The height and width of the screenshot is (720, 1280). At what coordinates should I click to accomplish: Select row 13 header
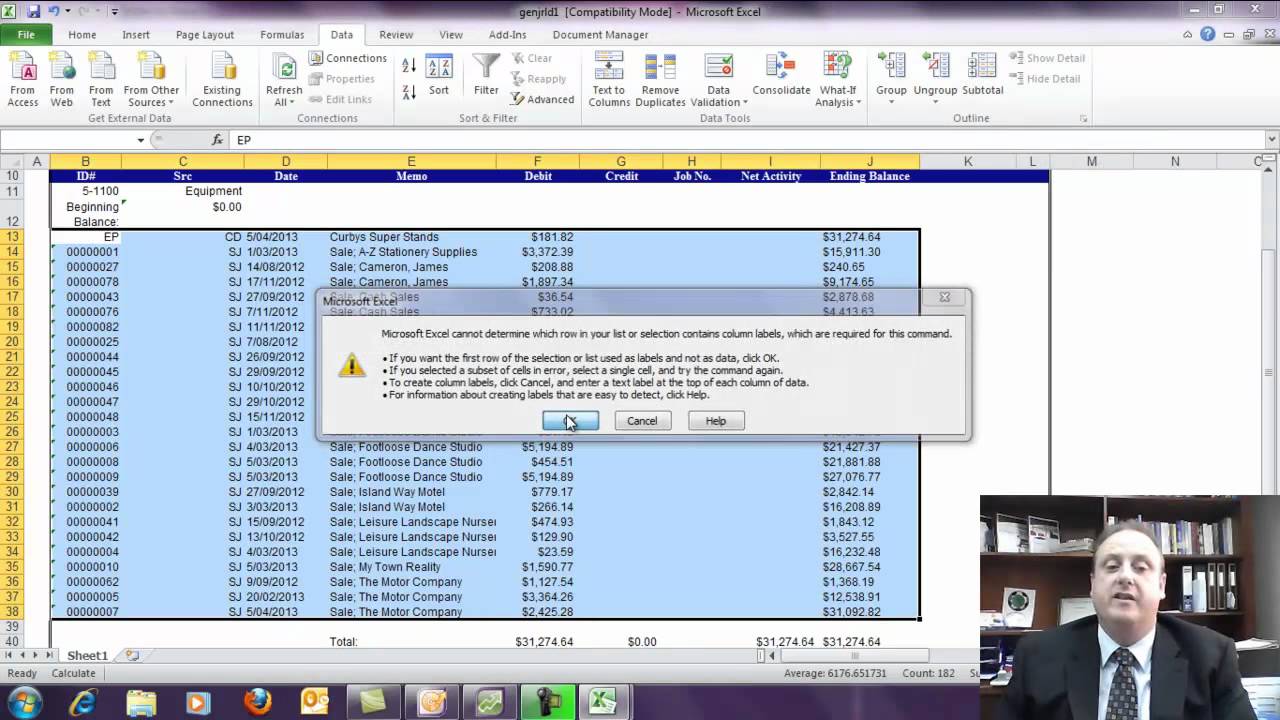13,237
